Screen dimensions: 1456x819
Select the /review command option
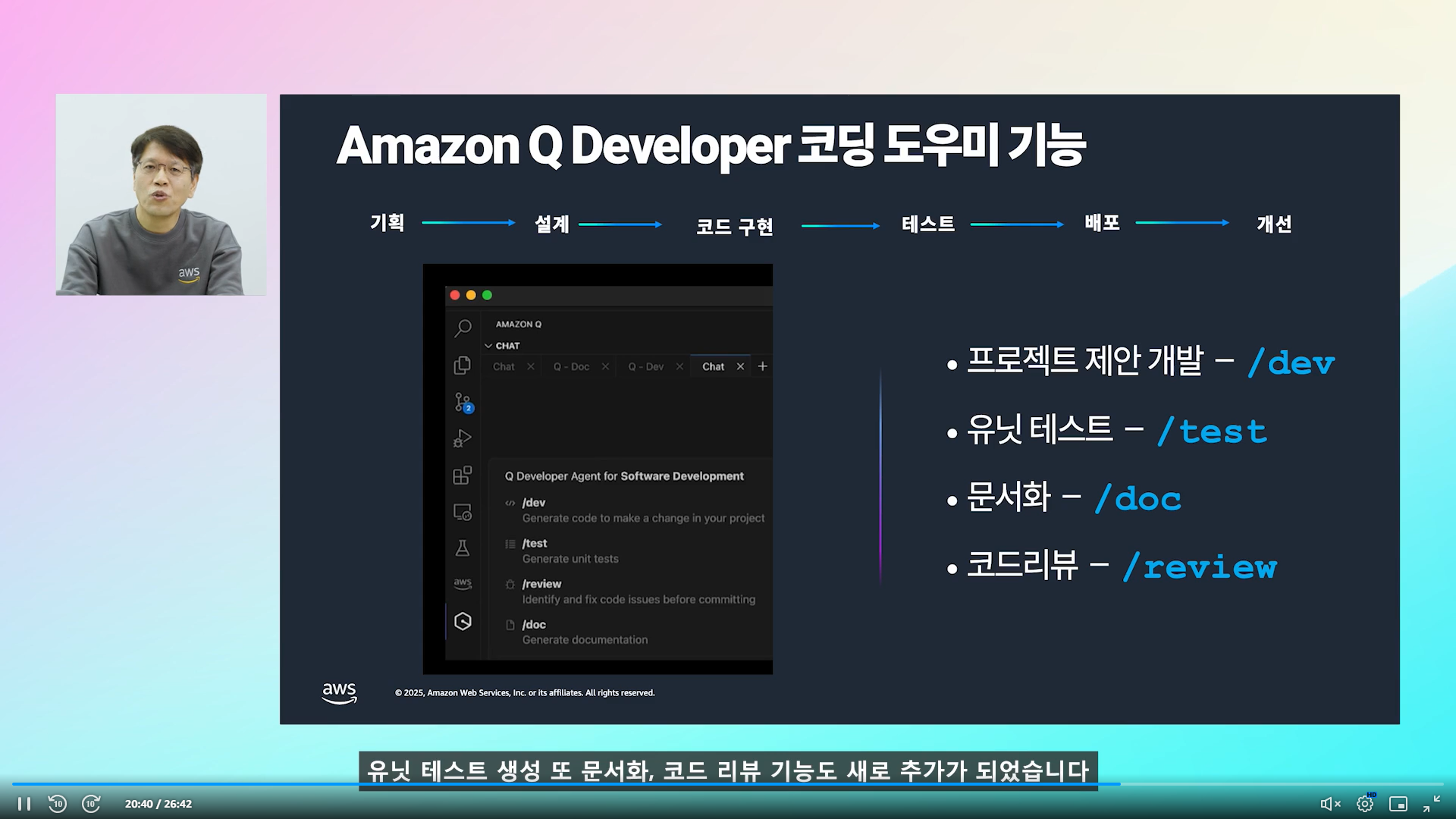(x=541, y=584)
